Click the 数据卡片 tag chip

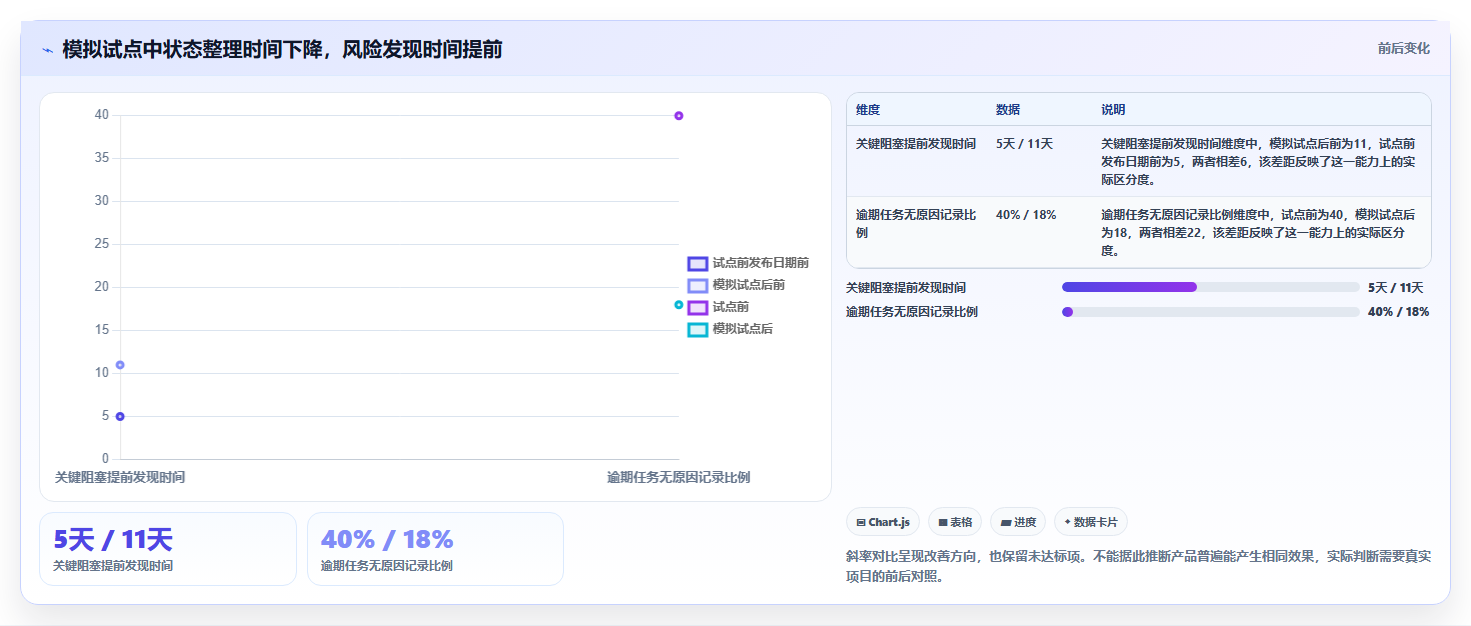(x=1091, y=522)
